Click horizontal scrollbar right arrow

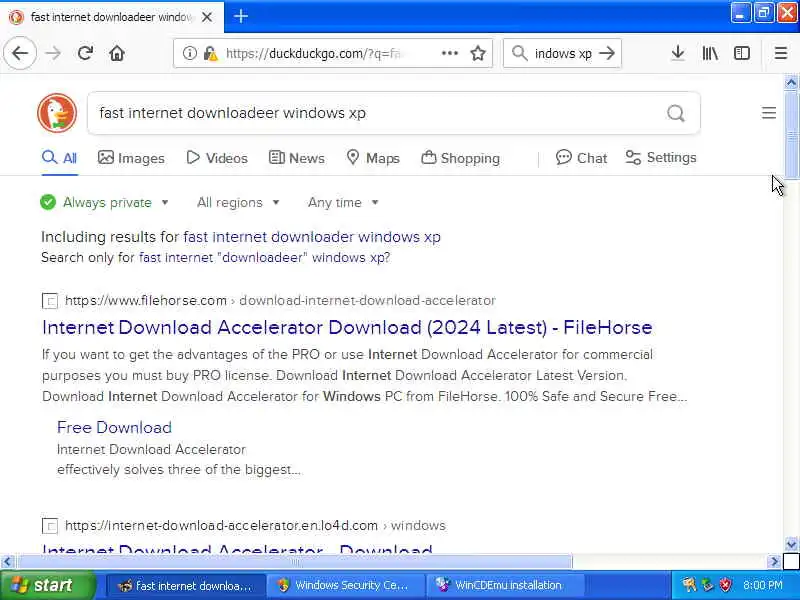[x=774, y=562]
